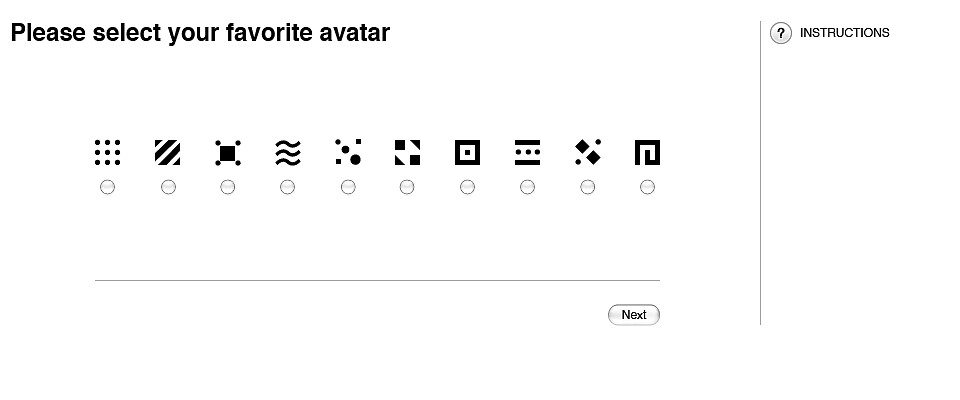The image size is (960, 400).
Task: Click the nine-dot grid avatar image
Action: 108,153
